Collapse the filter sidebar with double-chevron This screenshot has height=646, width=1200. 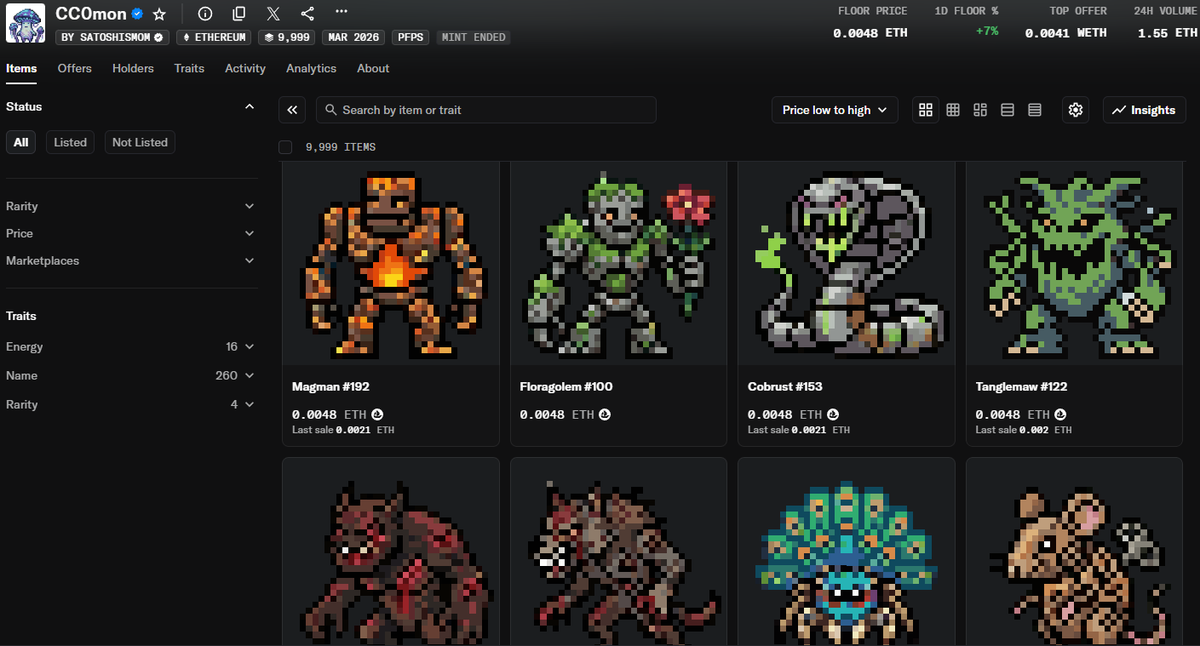coord(292,110)
